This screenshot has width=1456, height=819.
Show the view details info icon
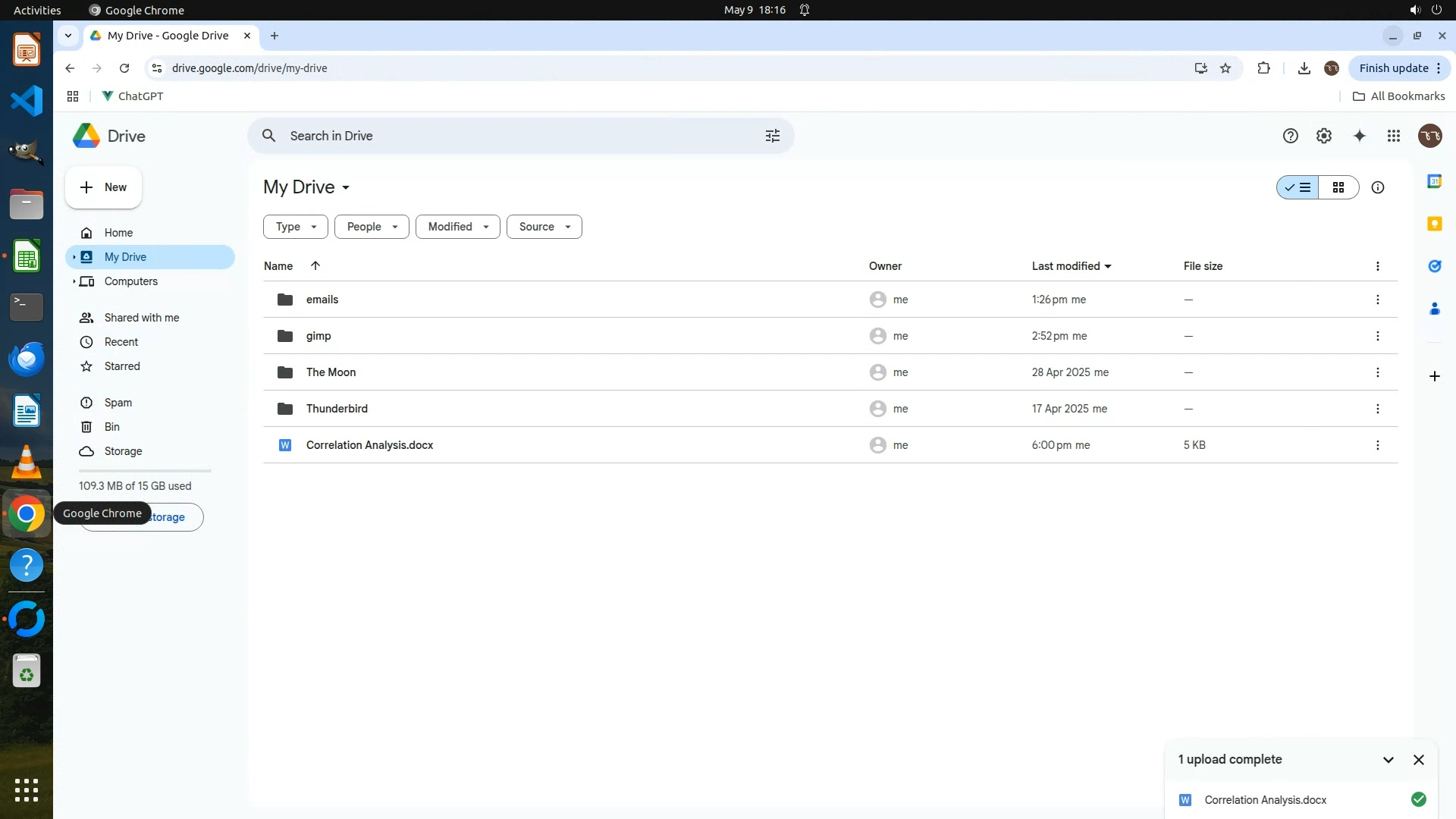tap(1377, 187)
